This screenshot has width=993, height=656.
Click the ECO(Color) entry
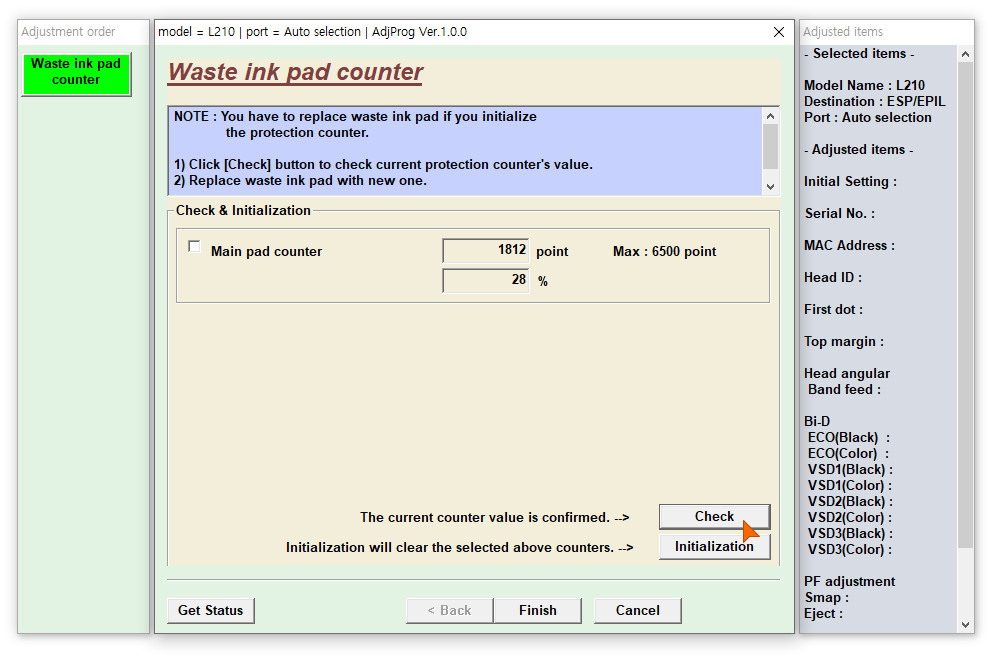pos(848,453)
